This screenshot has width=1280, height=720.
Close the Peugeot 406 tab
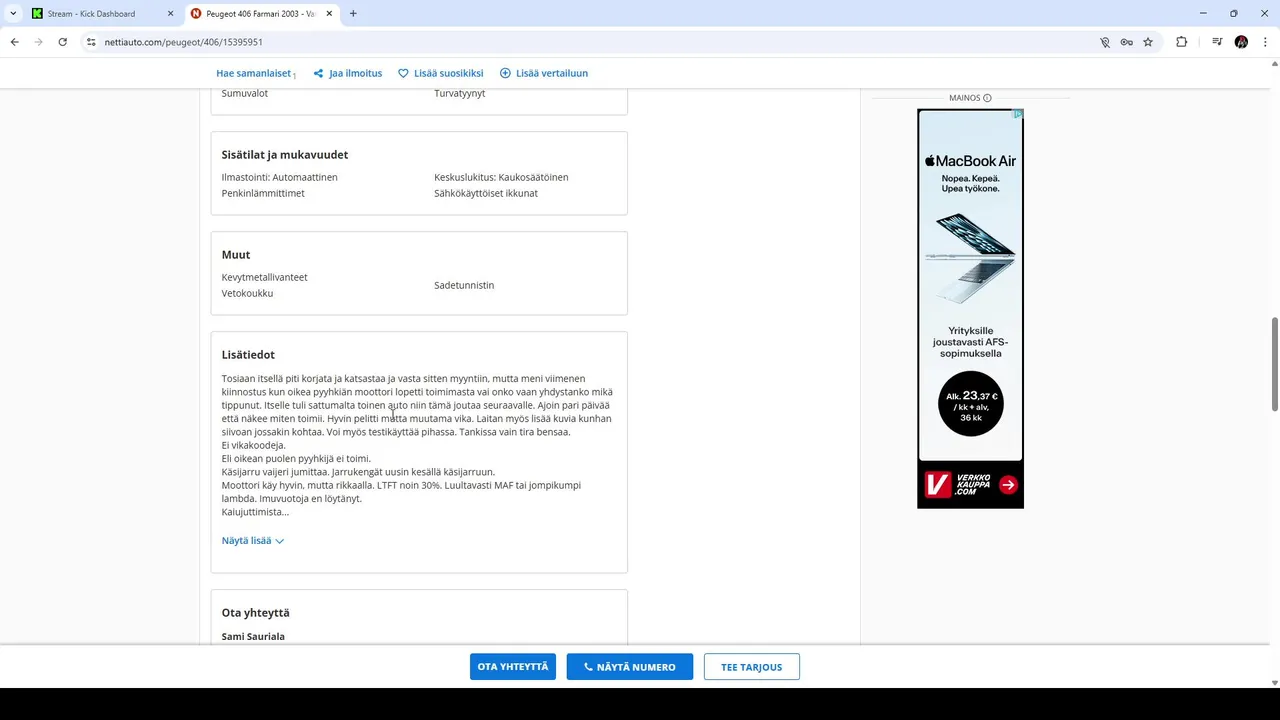click(330, 14)
